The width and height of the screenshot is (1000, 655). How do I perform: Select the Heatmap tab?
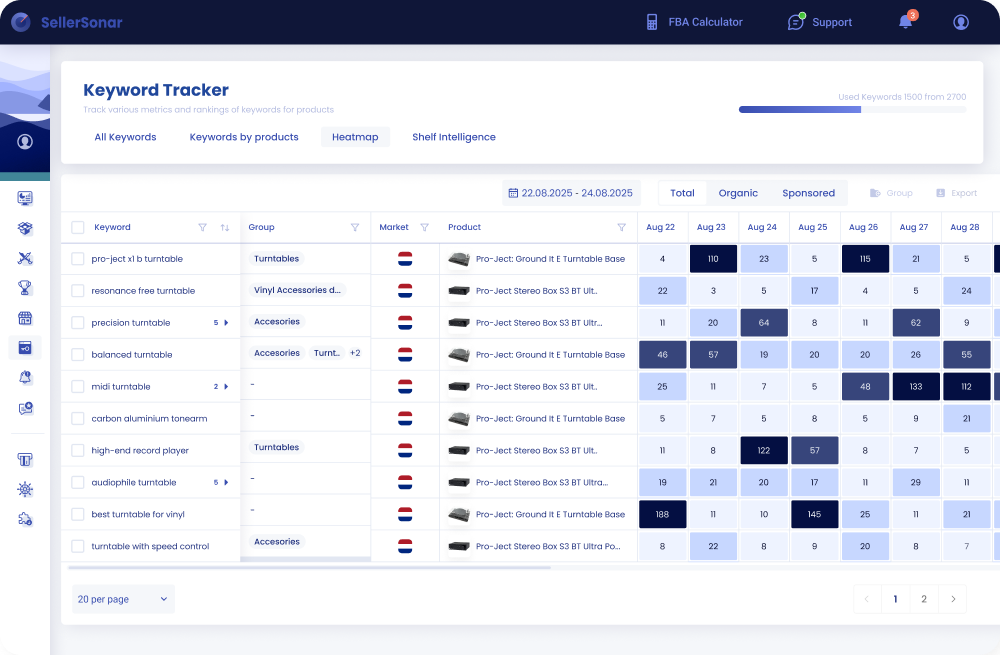click(355, 137)
